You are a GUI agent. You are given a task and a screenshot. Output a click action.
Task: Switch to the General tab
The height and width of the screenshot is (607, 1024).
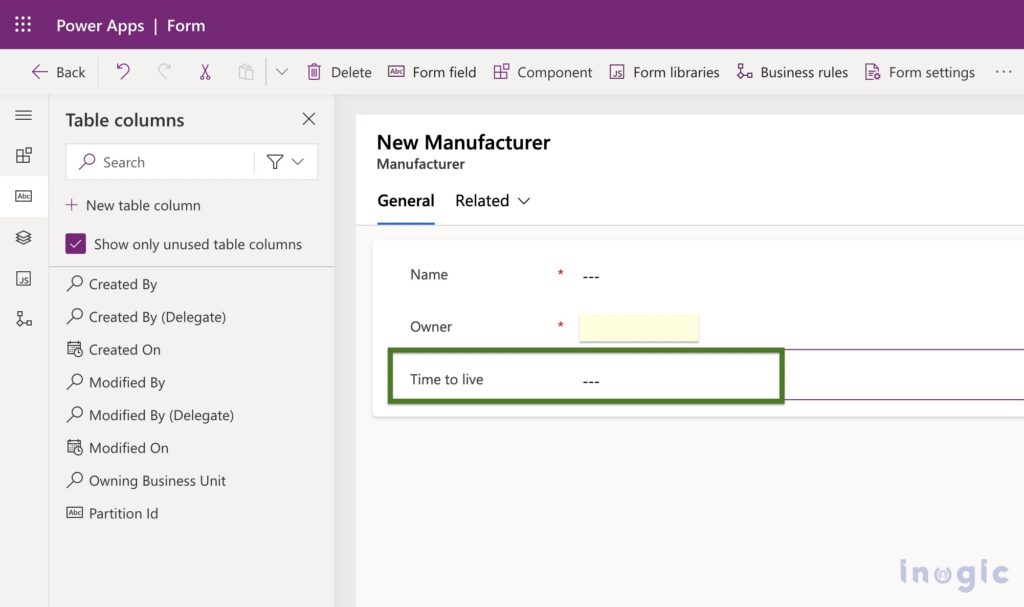(x=405, y=201)
